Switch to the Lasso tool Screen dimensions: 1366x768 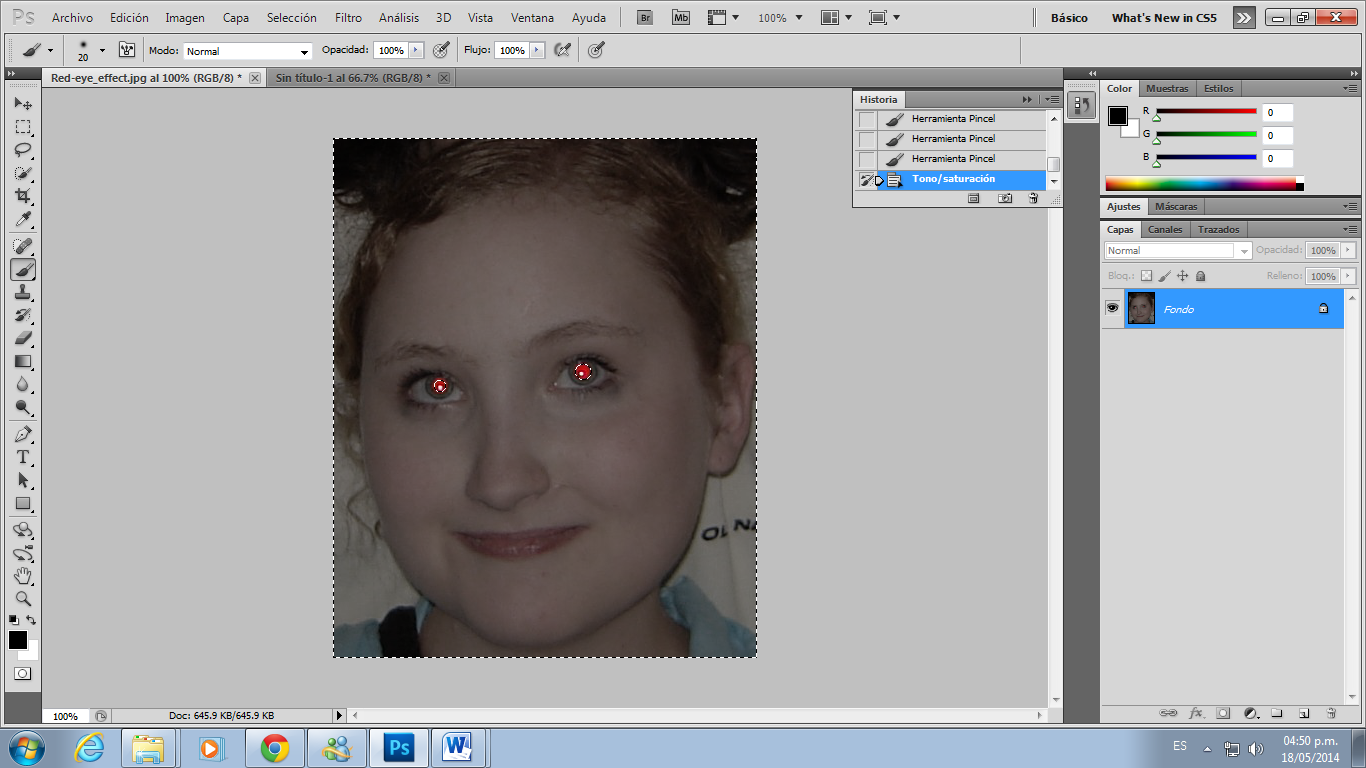point(22,150)
